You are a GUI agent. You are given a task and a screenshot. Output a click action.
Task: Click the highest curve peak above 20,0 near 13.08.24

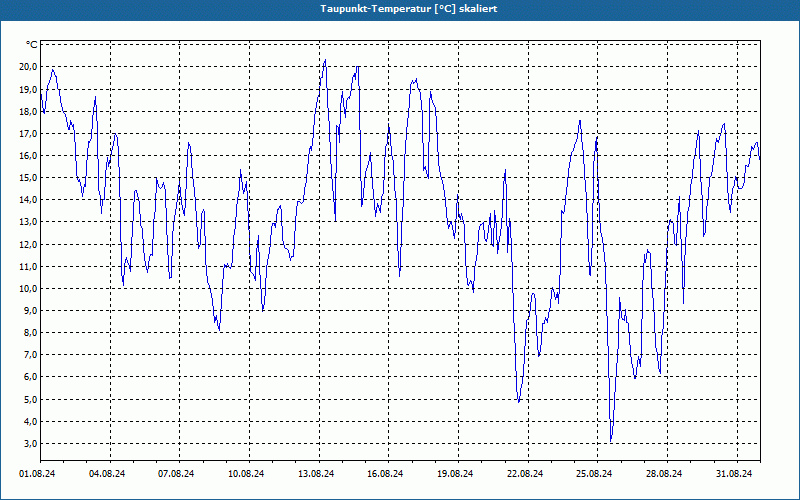click(325, 60)
